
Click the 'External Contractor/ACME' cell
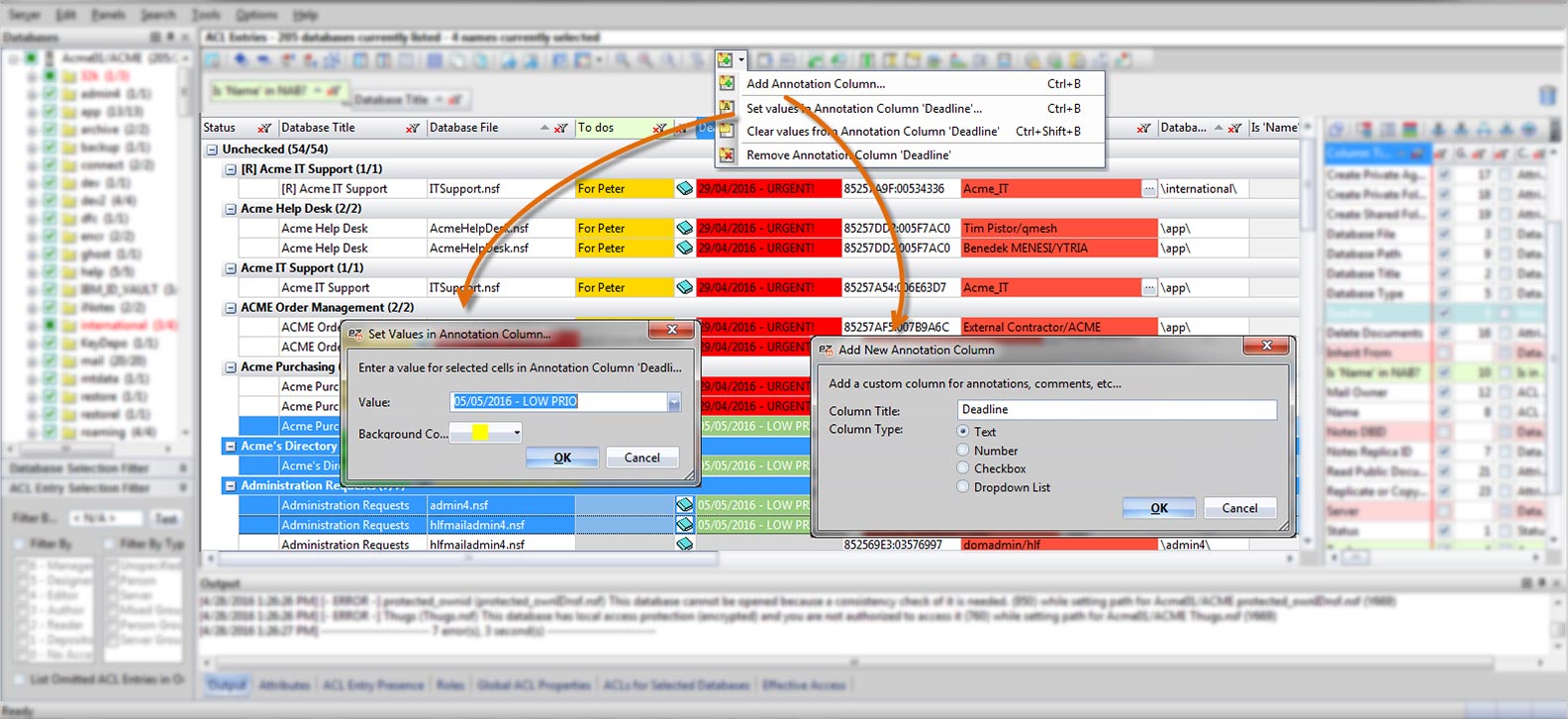pos(1059,327)
